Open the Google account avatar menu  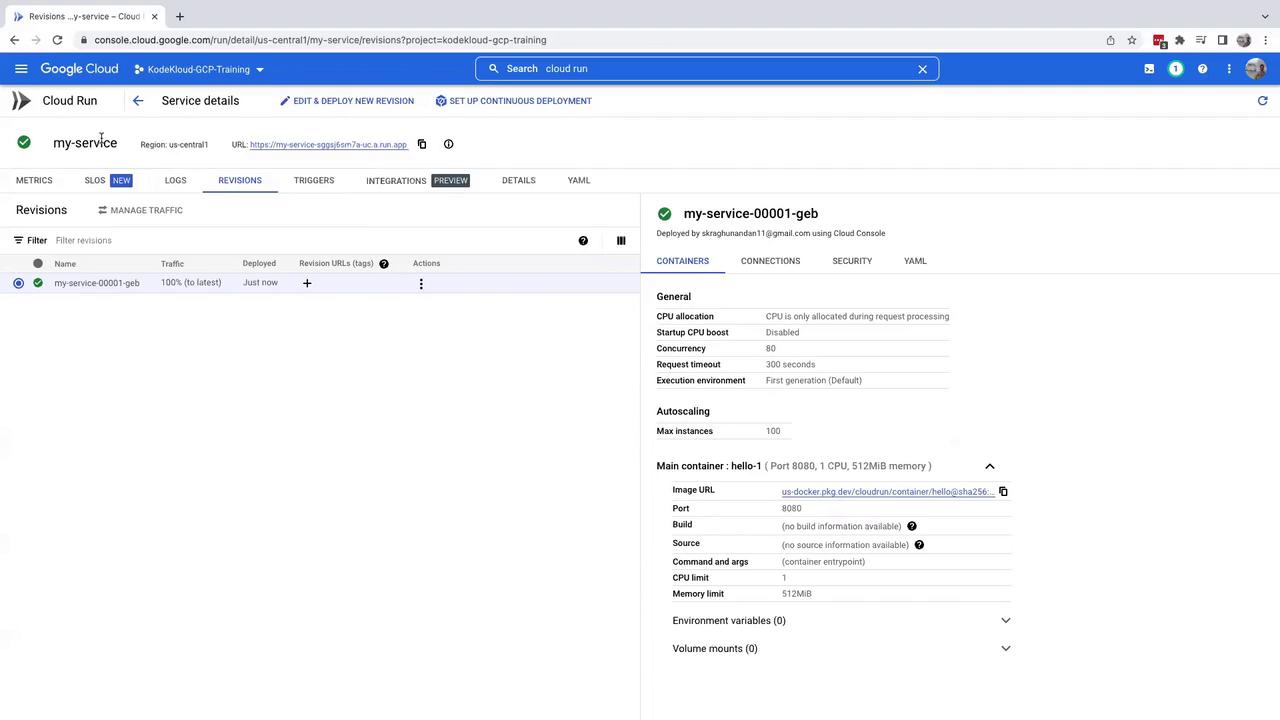[1256, 69]
